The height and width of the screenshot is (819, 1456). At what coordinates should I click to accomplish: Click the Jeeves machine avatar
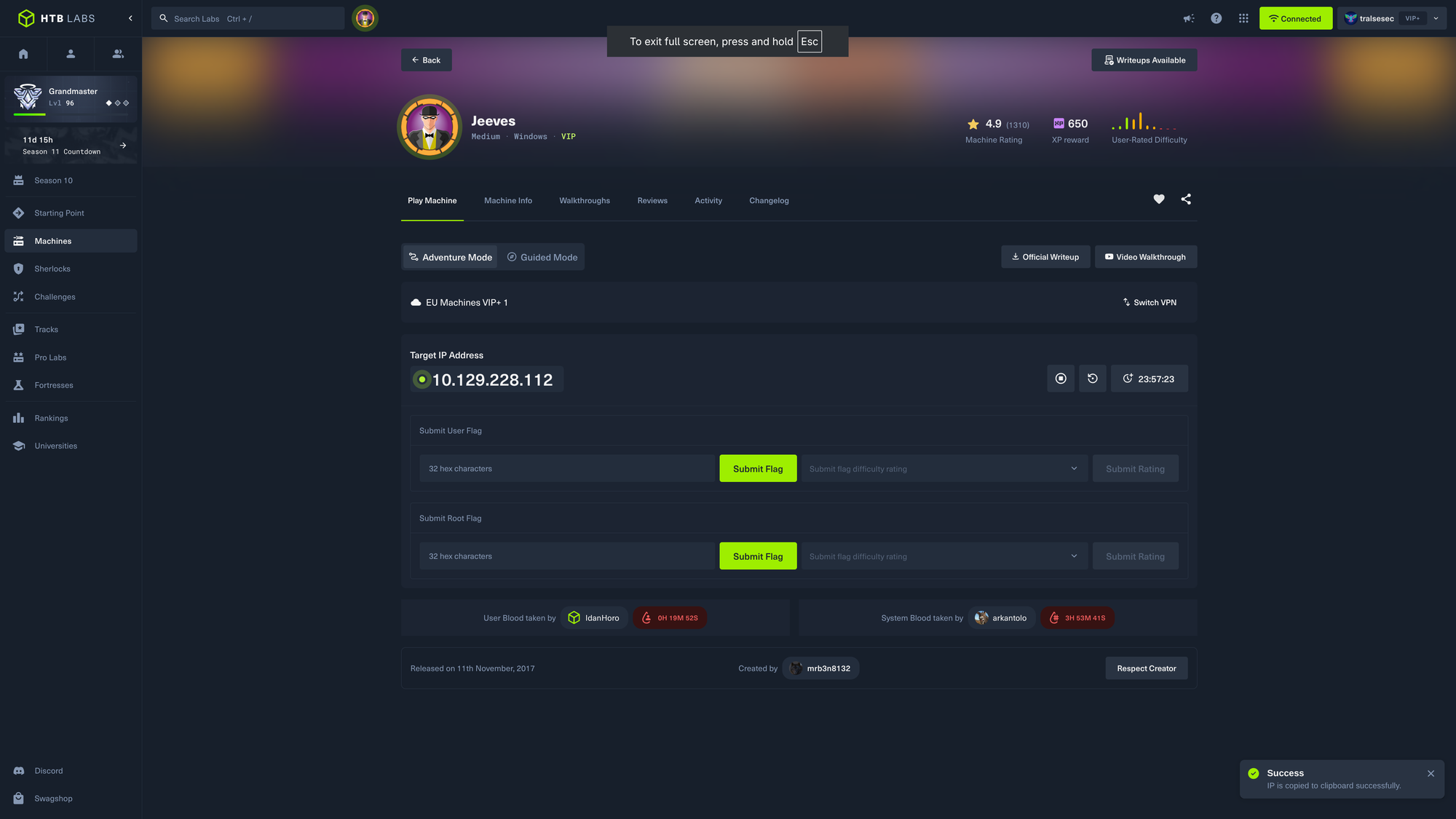coord(430,127)
